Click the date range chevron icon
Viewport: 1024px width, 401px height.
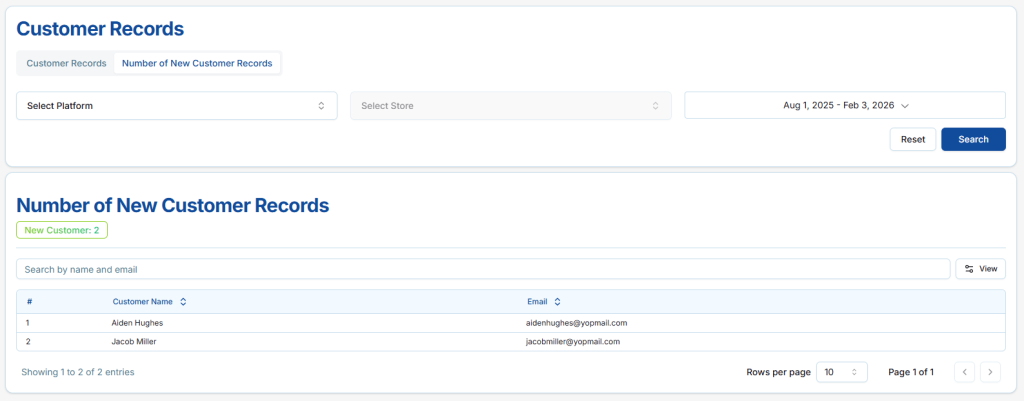(x=905, y=105)
